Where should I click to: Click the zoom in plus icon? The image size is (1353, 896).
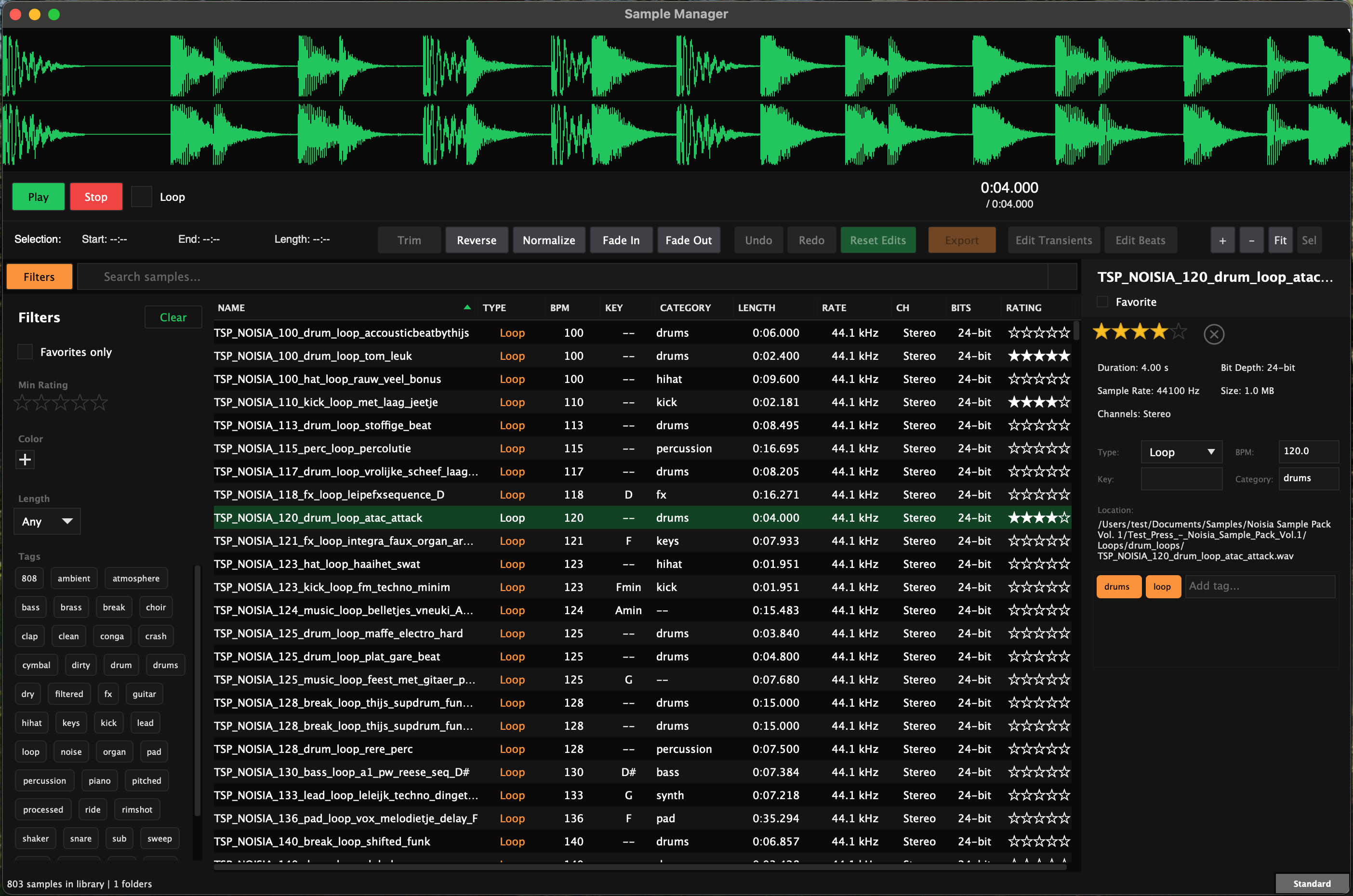click(x=1223, y=240)
